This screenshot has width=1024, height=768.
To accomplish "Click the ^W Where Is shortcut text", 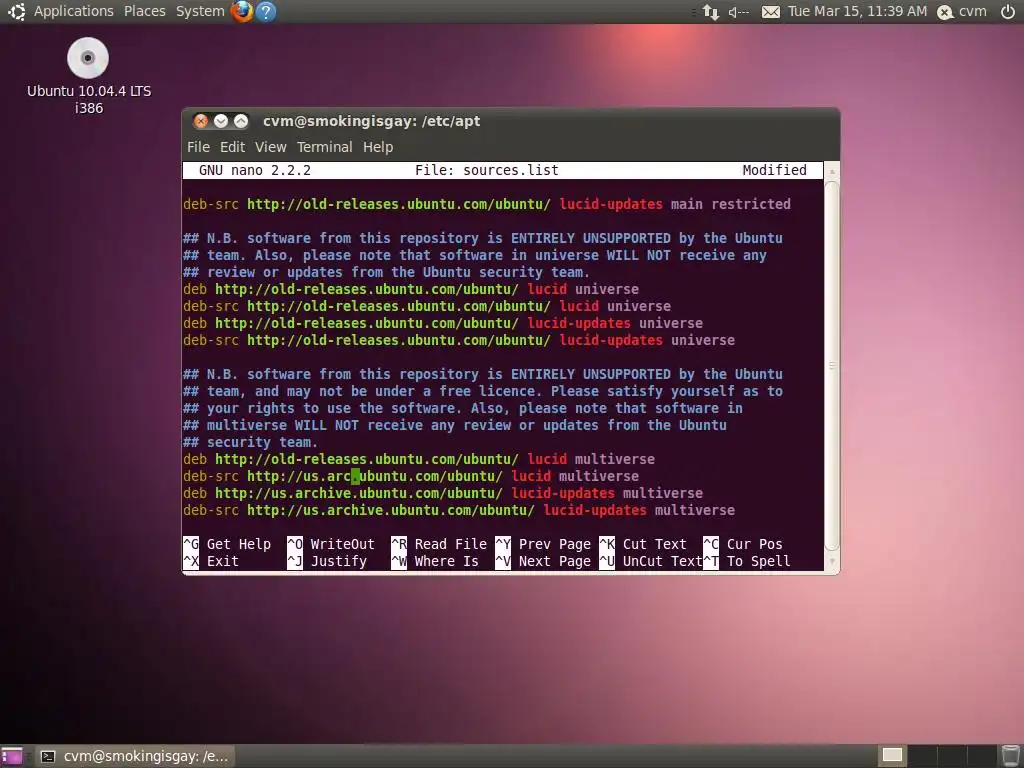I will 435,561.
